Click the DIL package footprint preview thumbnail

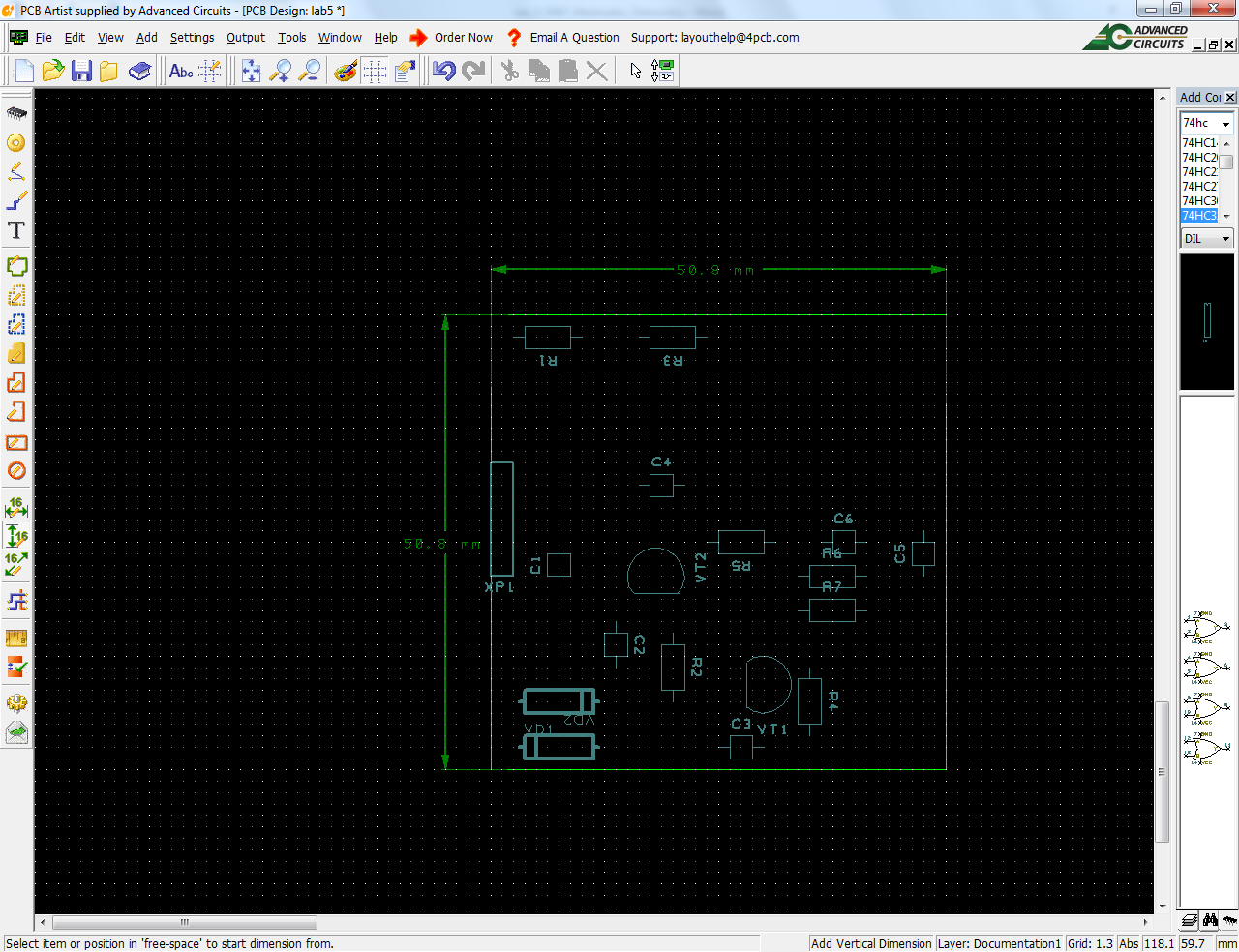coord(1206,322)
